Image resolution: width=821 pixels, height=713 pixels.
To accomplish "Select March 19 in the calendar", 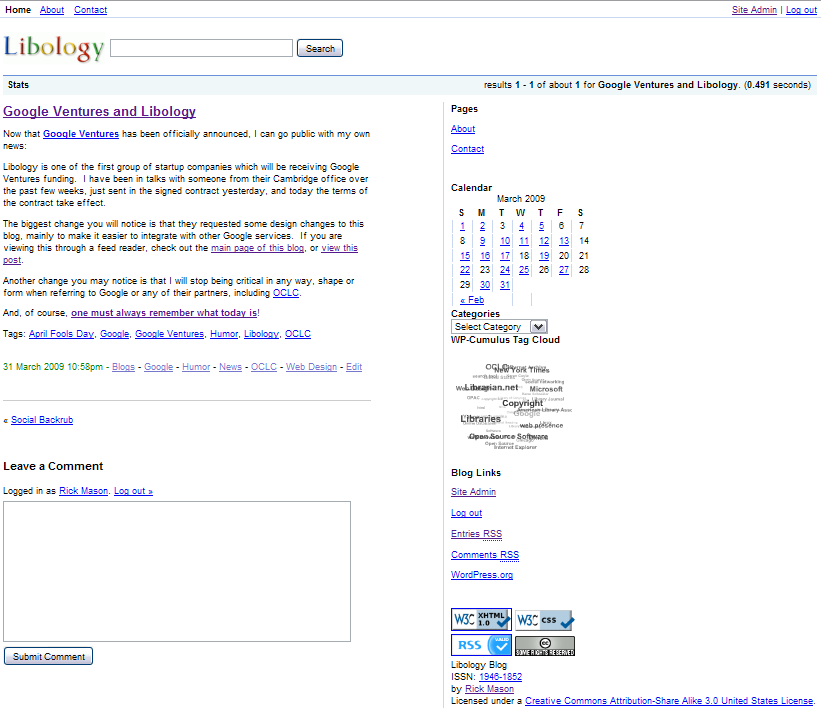I will click(544, 255).
